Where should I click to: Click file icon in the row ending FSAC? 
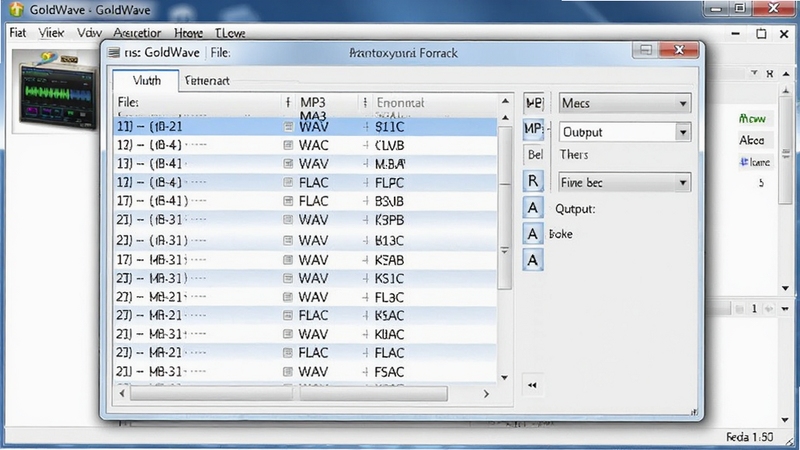[x=288, y=371]
